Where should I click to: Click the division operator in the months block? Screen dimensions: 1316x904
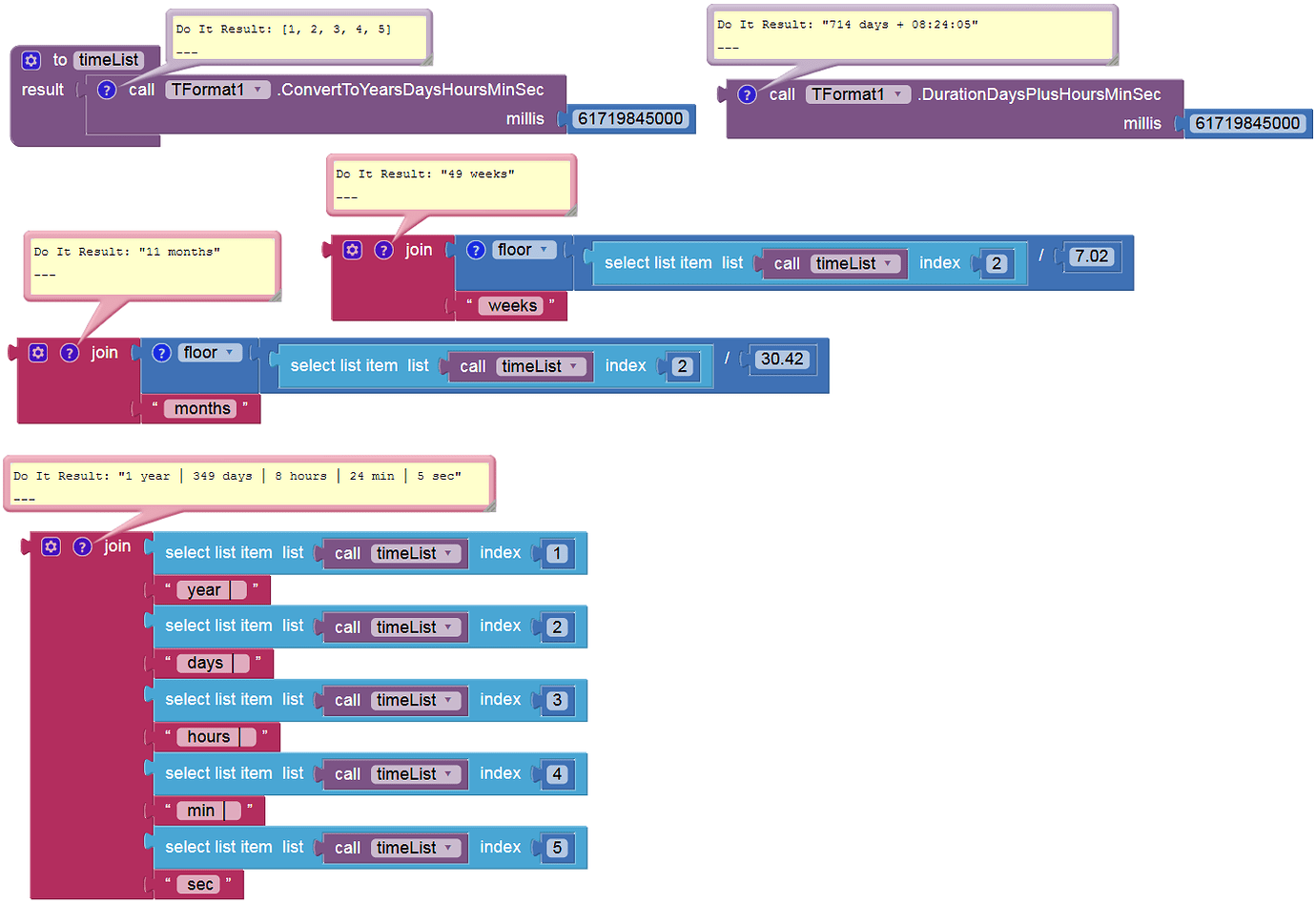pos(727,359)
